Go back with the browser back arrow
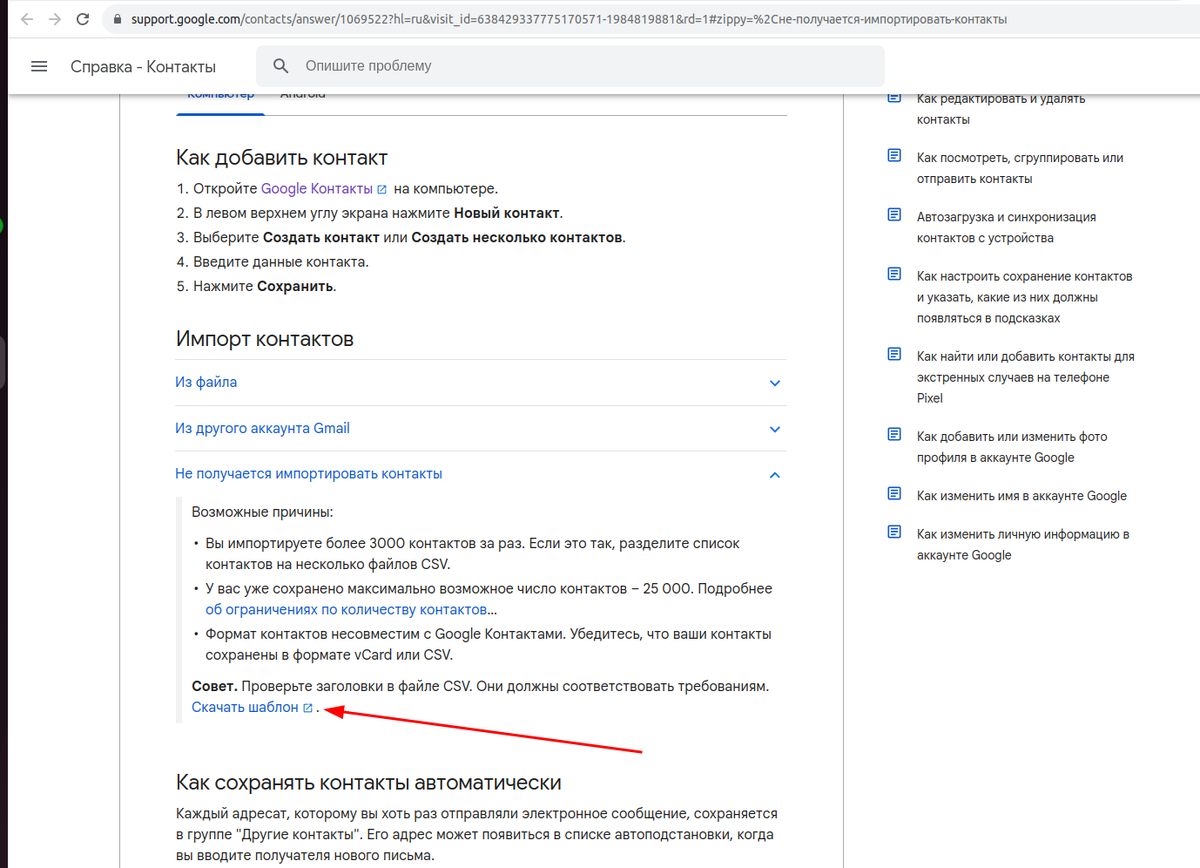The image size is (1200, 868). click(28, 19)
